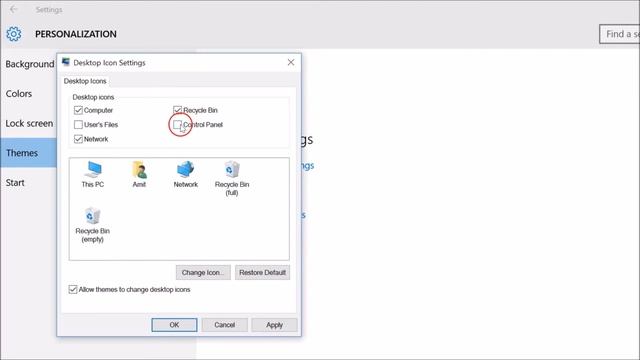
Task: Open Lock screen in Settings sidebar
Action: [29, 123]
